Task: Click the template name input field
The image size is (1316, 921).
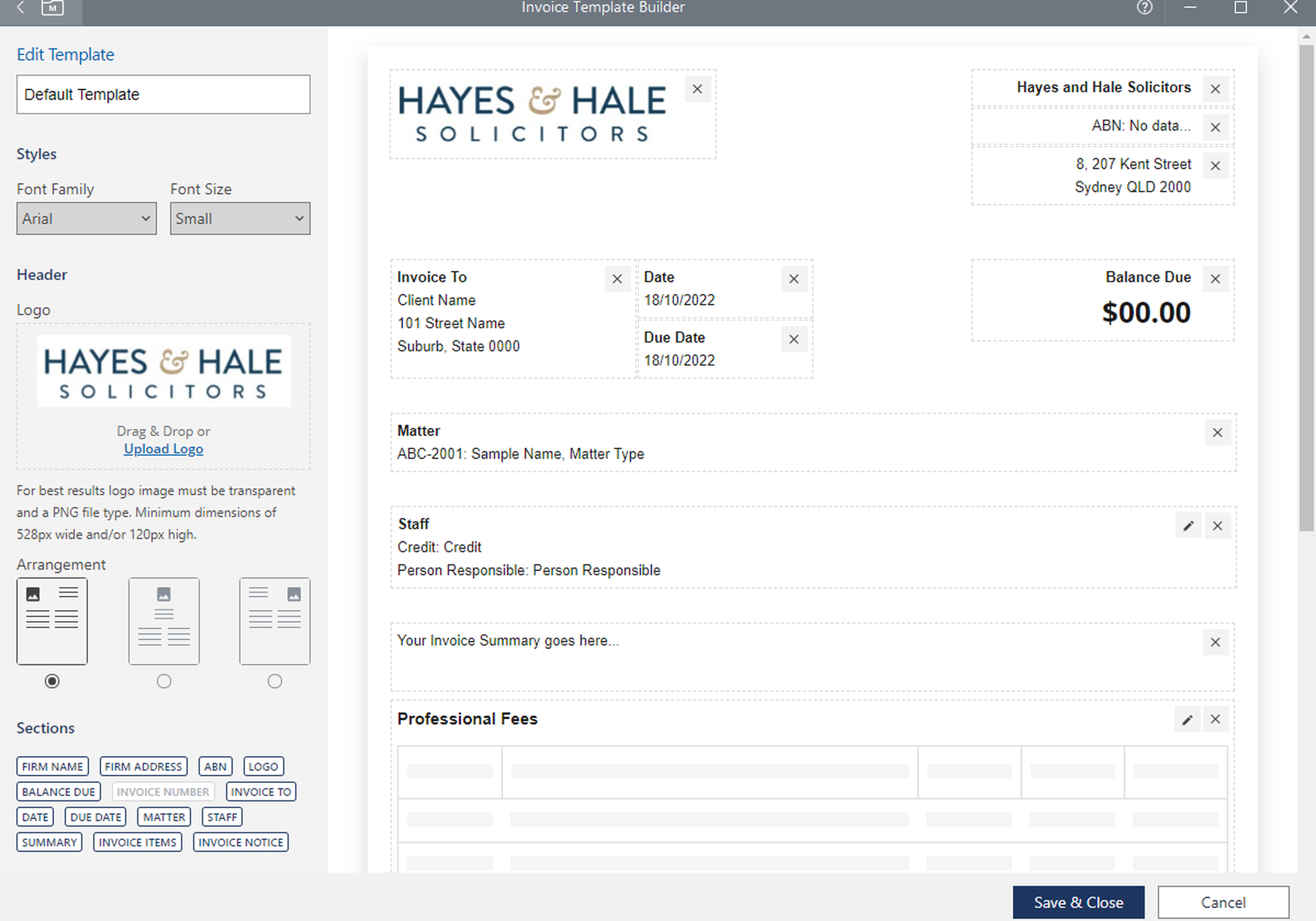Action: [163, 94]
